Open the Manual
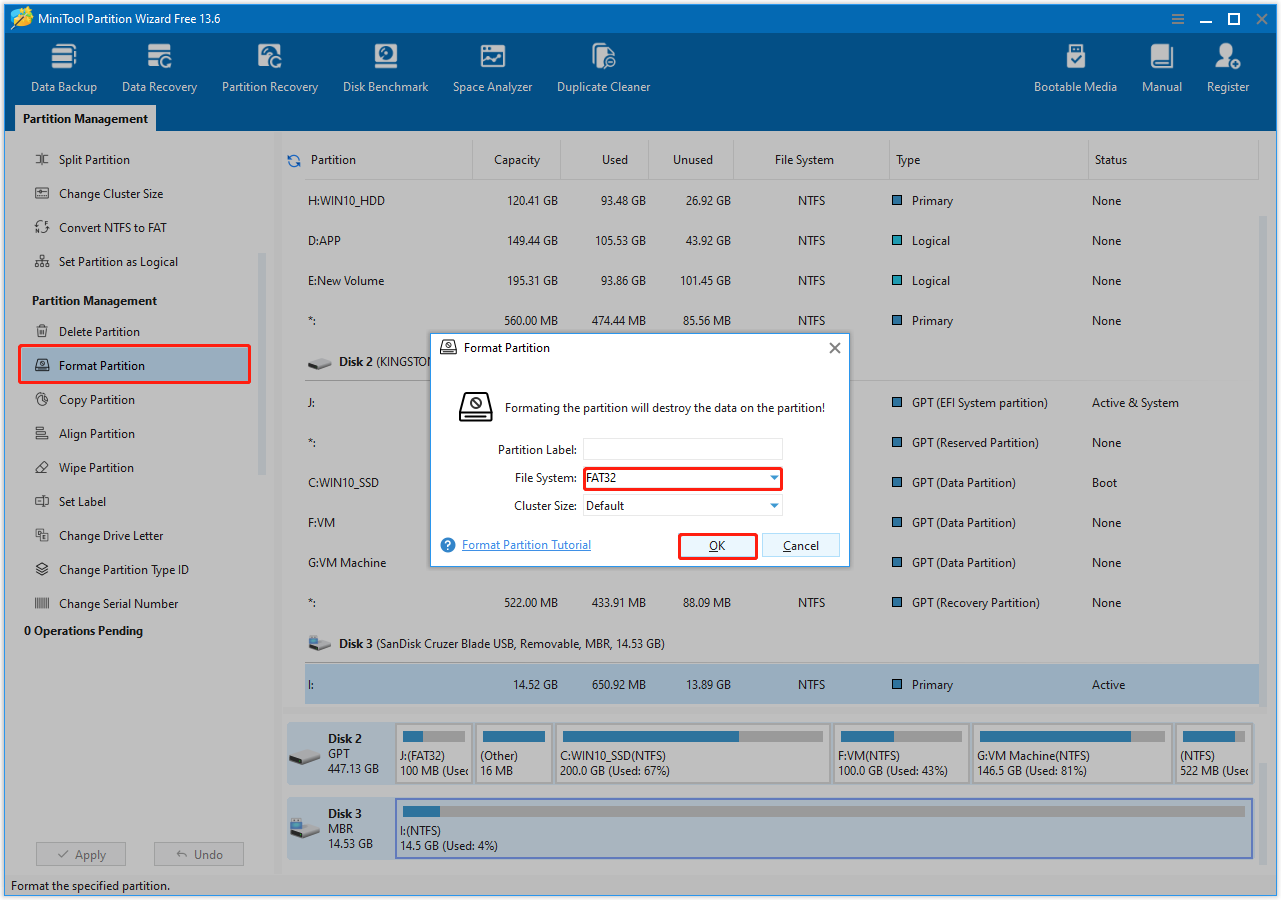This screenshot has width=1281, height=900. click(1161, 68)
